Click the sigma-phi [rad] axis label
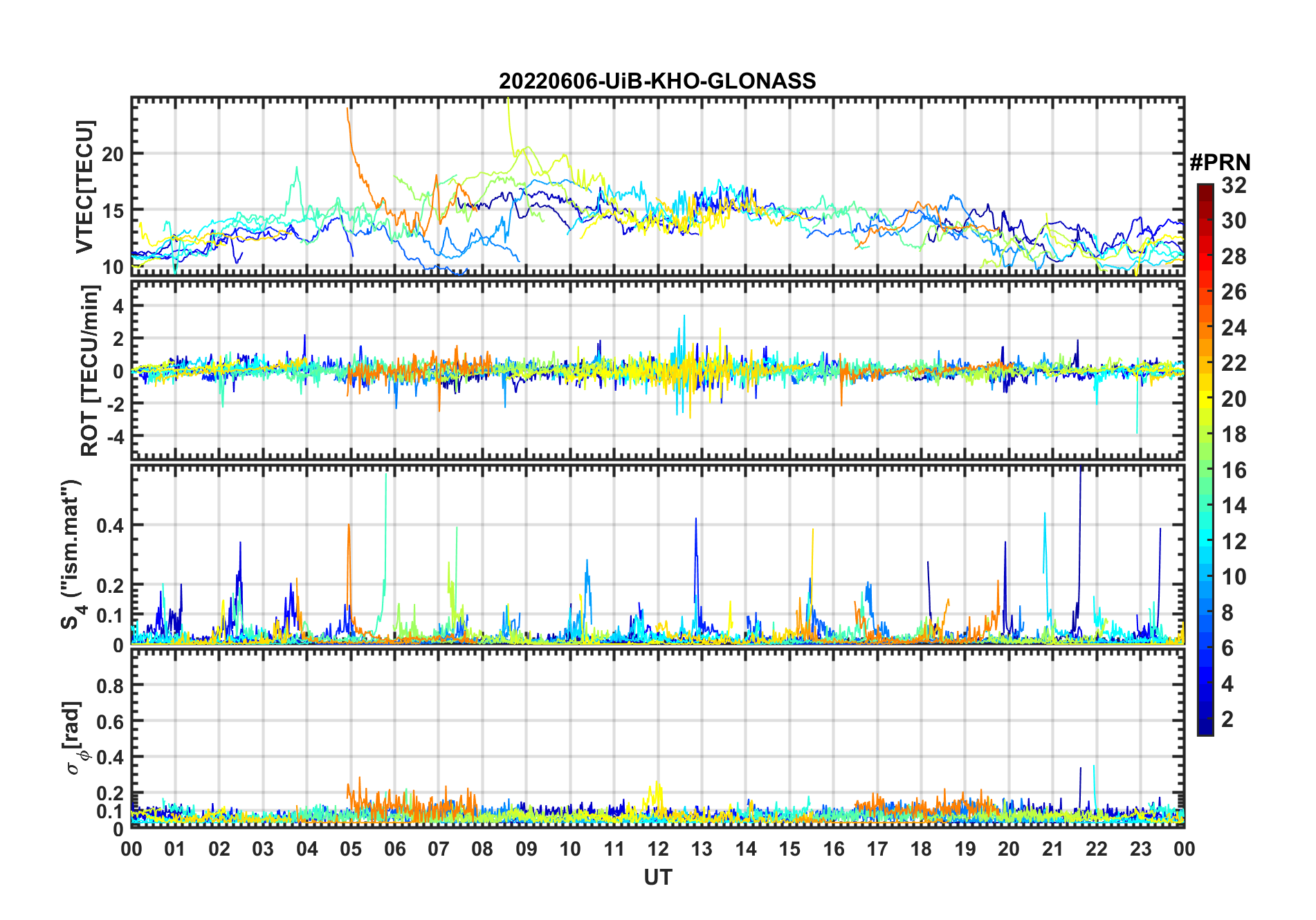This screenshot has height=920, width=1316. click(x=75, y=737)
